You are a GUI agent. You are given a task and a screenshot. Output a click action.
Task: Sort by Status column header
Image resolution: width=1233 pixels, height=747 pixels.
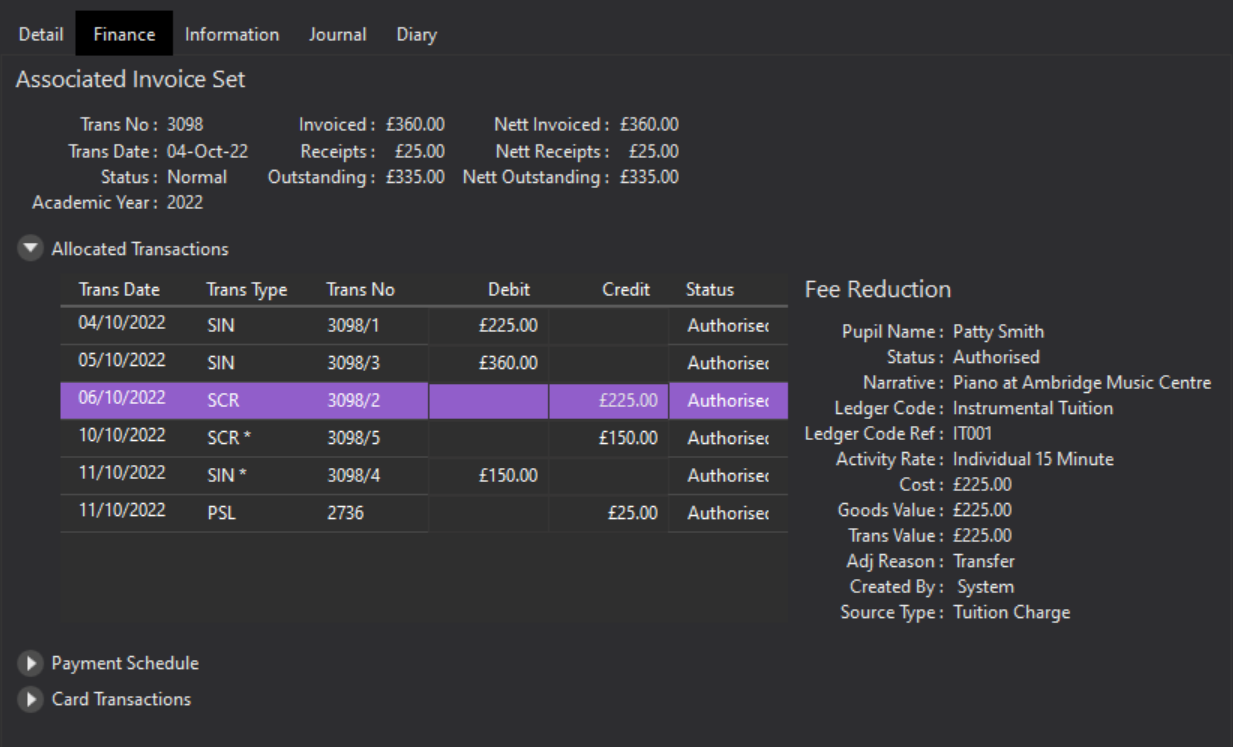[710, 289]
